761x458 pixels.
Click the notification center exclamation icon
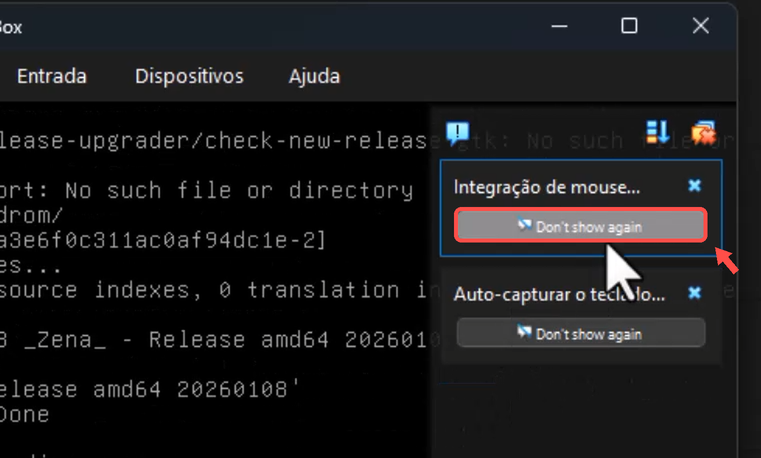point(457,132)
